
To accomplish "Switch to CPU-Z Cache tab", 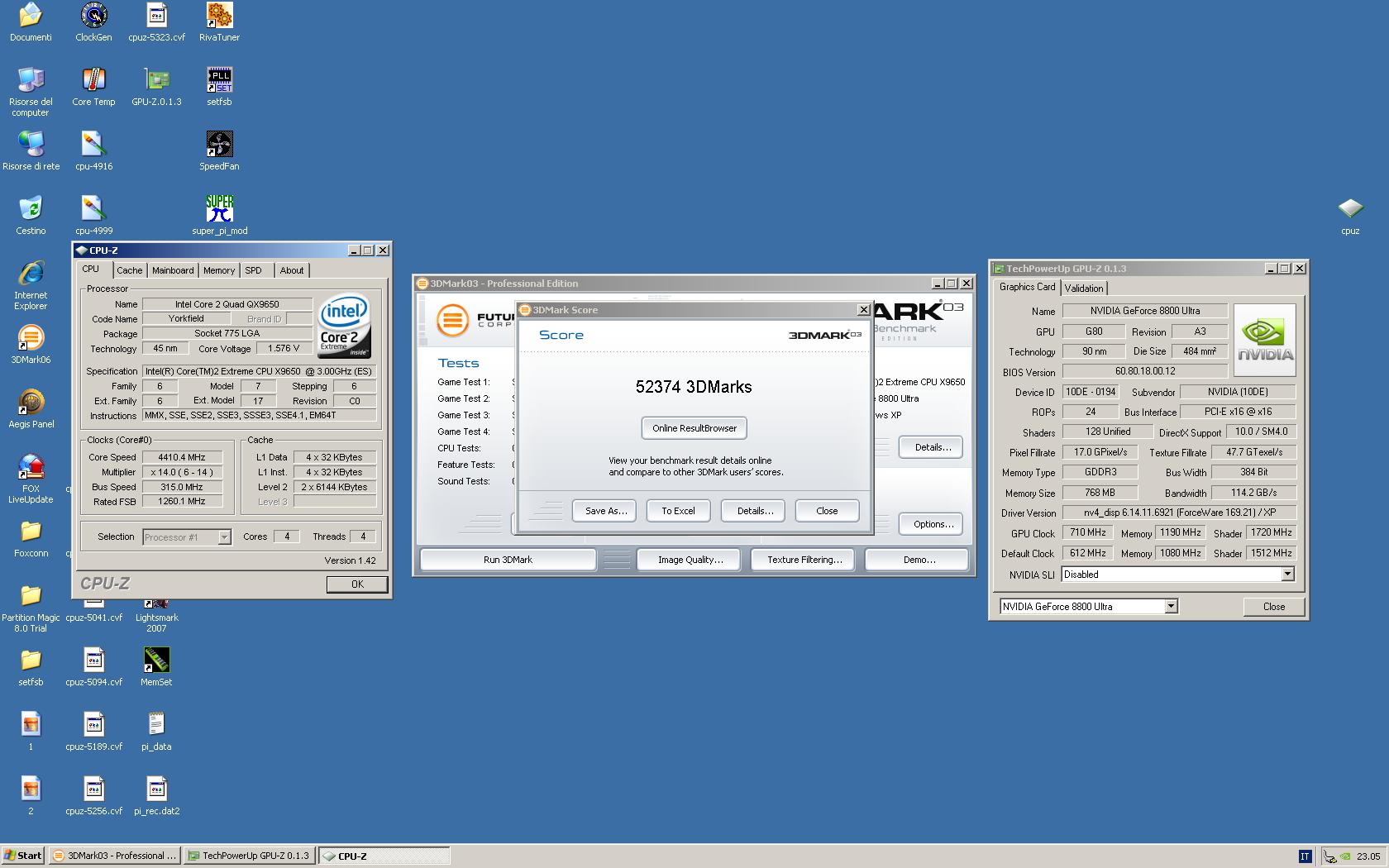I will point(129,270).
